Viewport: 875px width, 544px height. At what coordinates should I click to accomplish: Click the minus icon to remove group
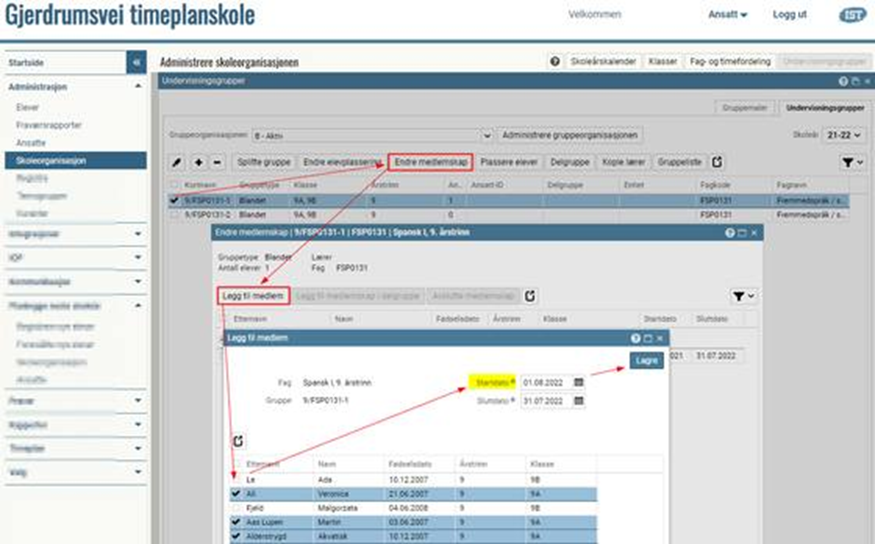217,162
